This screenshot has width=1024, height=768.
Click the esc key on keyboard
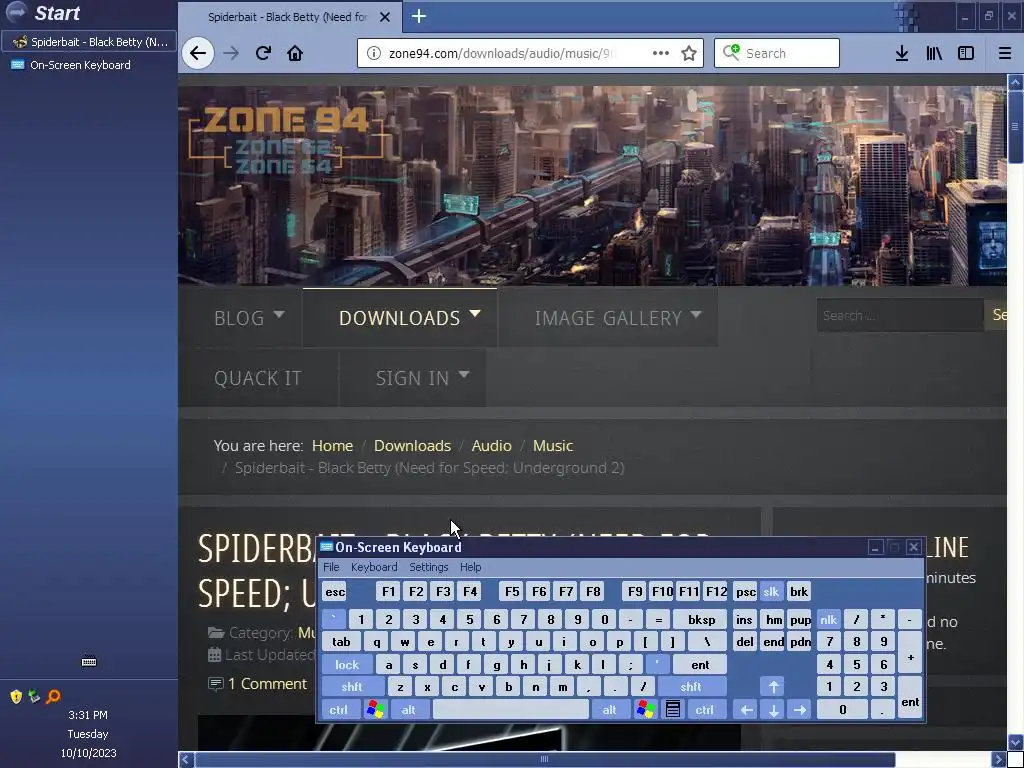(x=335, y=592)
